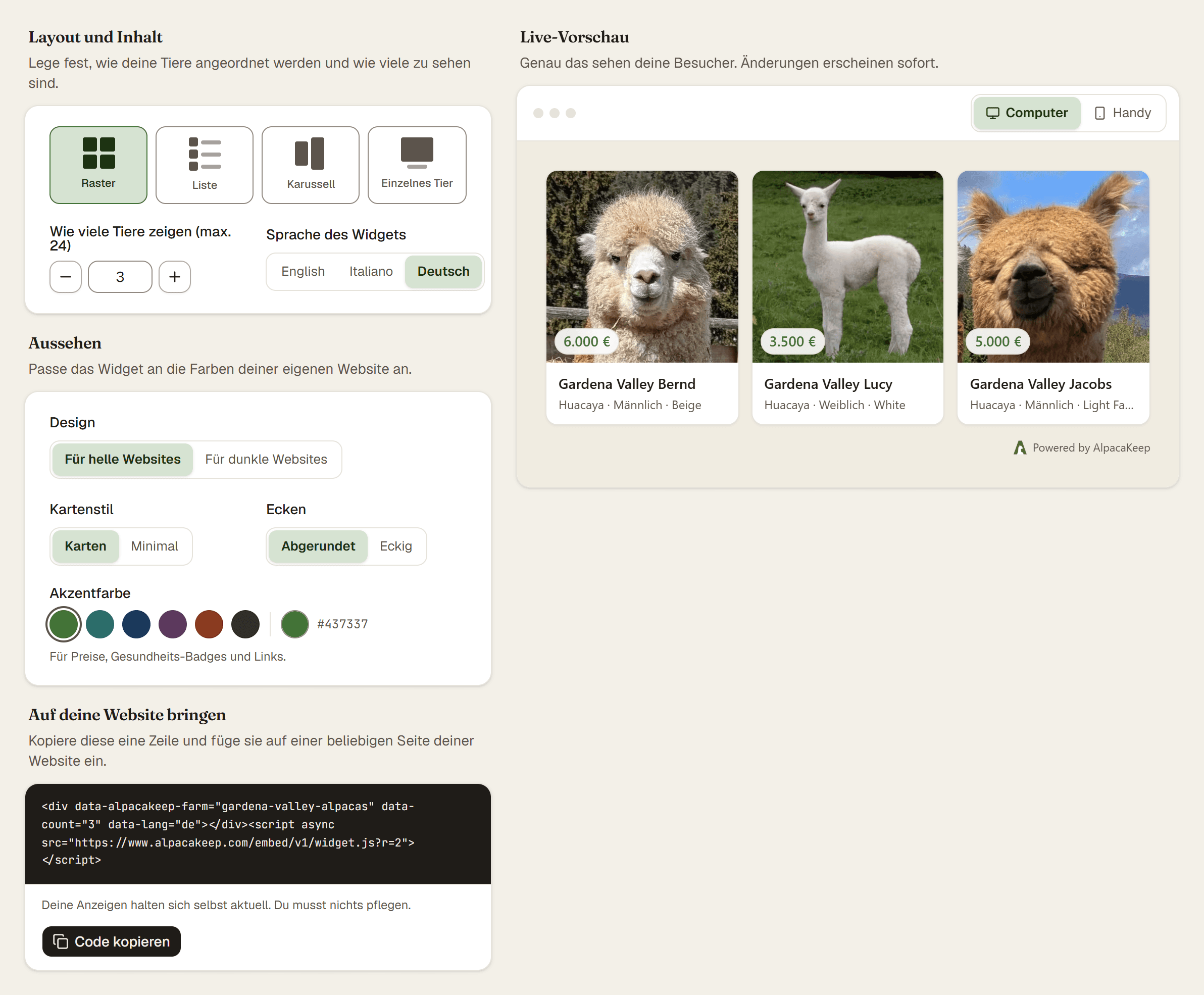Open Gardena Valley Lucy photo
The height and width of the screenshot is (995, 1204).
coord(847,267)
